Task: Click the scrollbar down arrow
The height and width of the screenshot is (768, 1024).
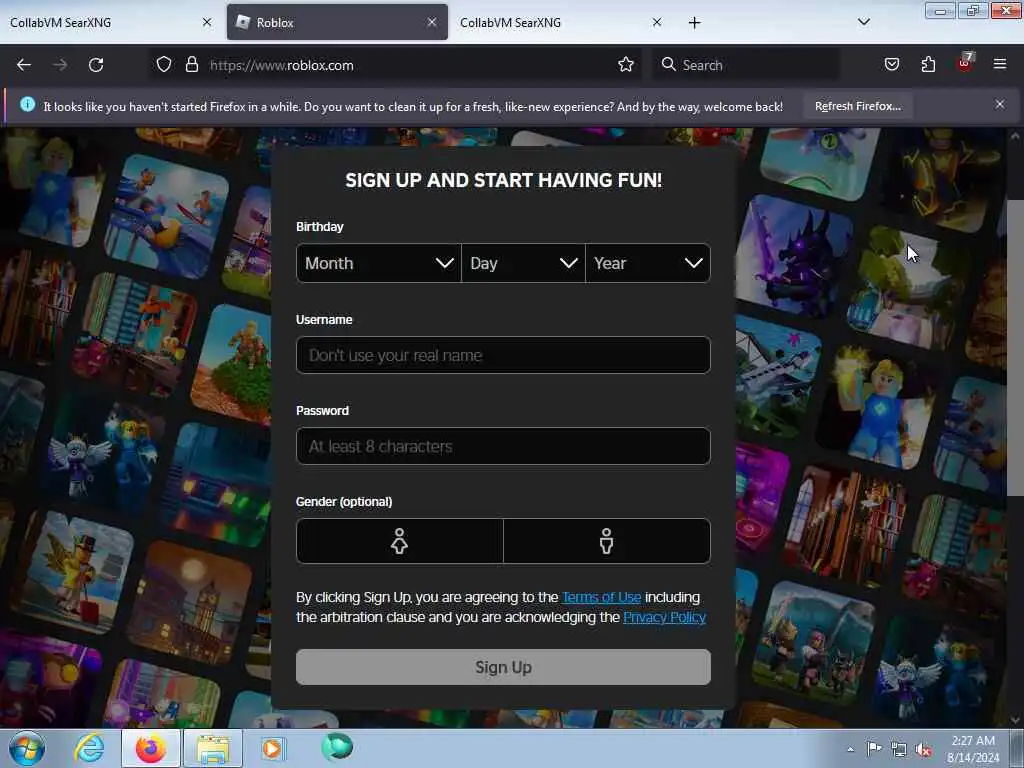Action: click(1014, 720)
